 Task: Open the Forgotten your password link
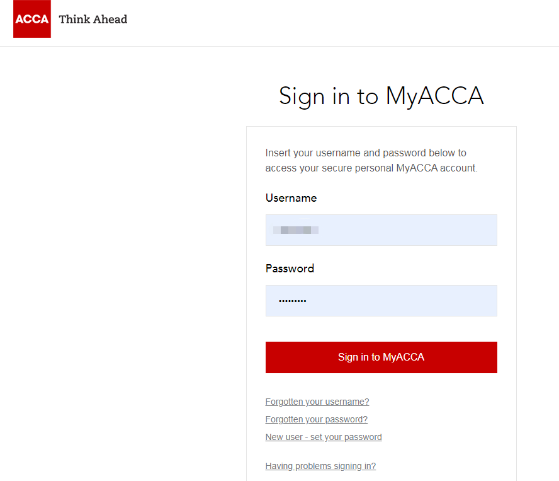pos(316,419)
